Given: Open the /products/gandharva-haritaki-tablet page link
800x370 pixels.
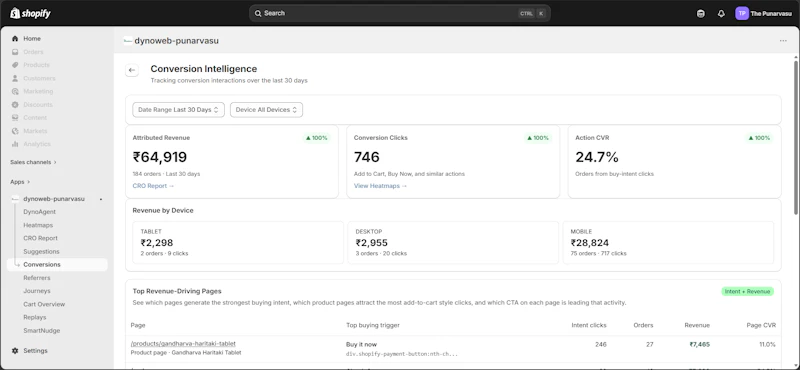Looking at the screenshot, I should click(183, 343).
